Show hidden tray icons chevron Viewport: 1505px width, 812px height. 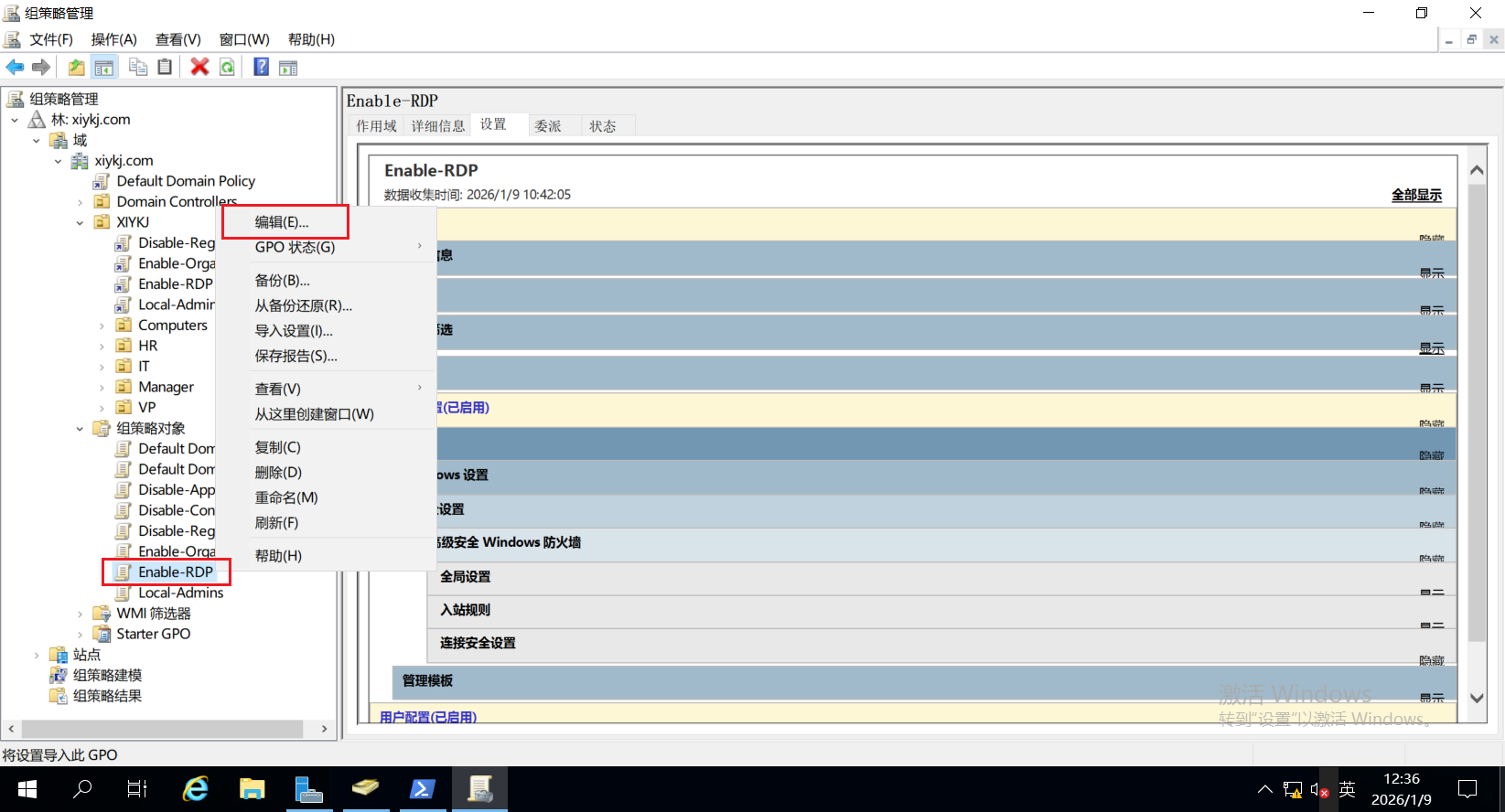click(x=1265, y=789)
